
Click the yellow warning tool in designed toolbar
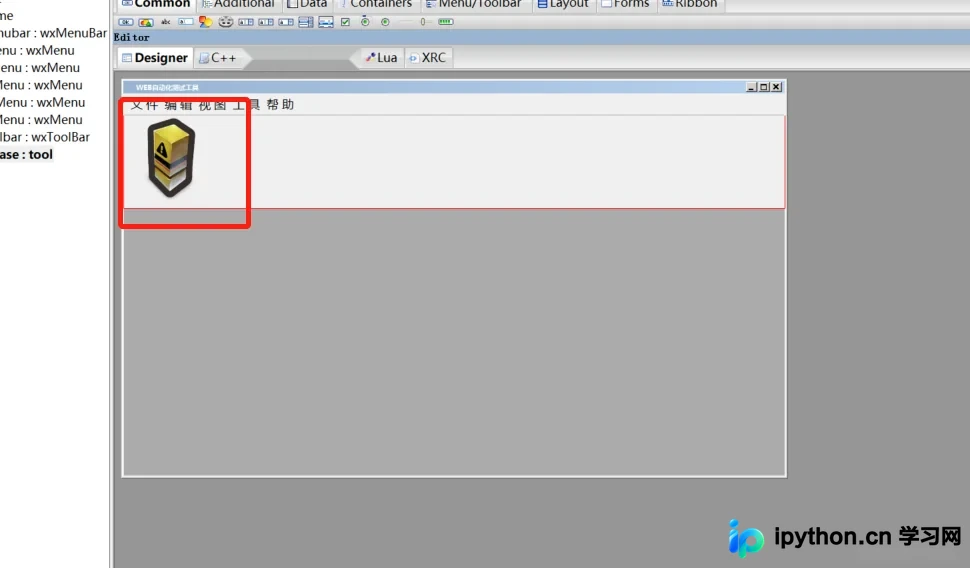pos(171,158)
